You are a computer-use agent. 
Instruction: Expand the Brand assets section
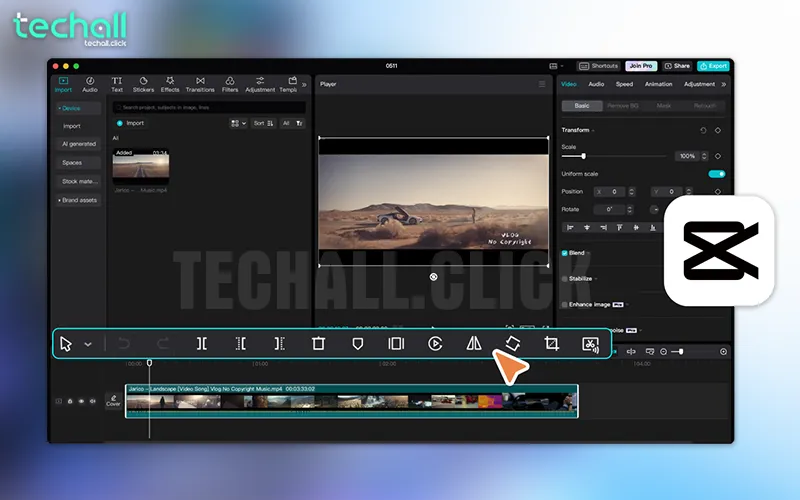tap(78, 200)
